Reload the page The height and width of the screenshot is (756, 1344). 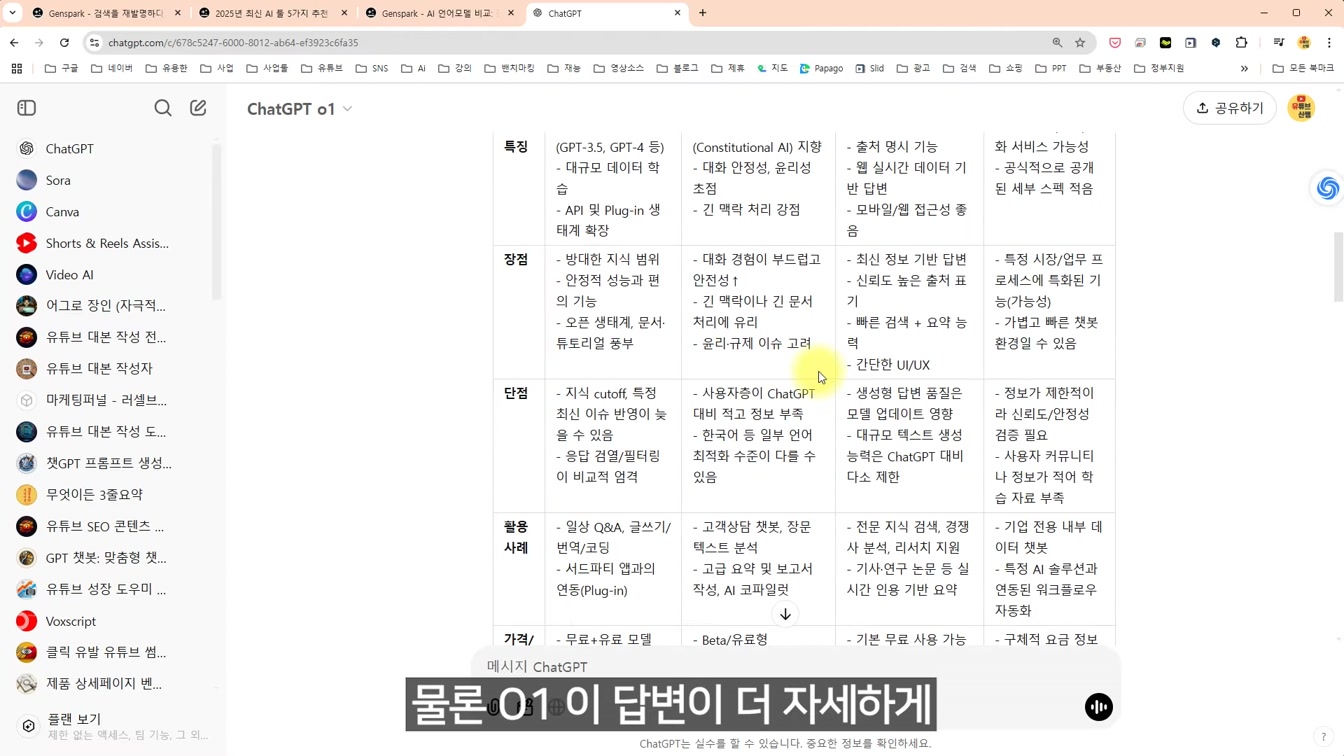tap(64, 43)
